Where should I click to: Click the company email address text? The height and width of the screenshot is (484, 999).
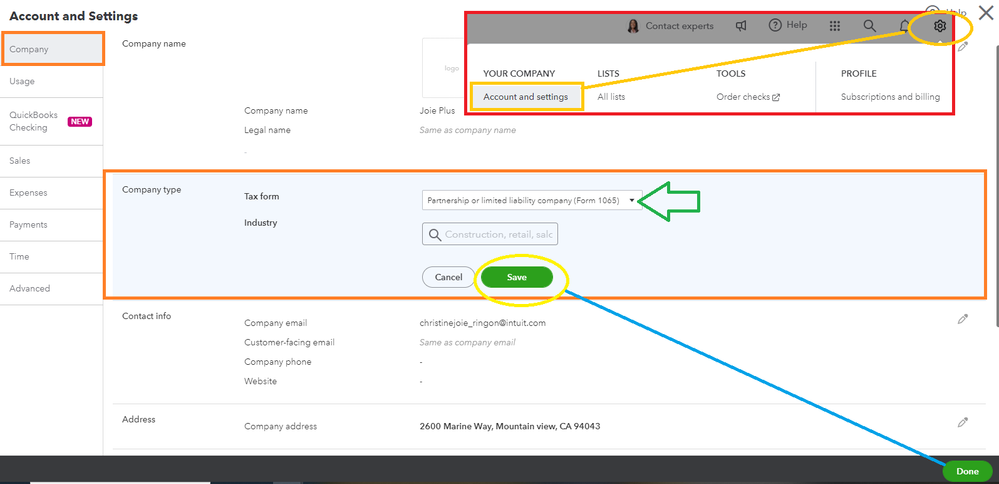(483, 323)
